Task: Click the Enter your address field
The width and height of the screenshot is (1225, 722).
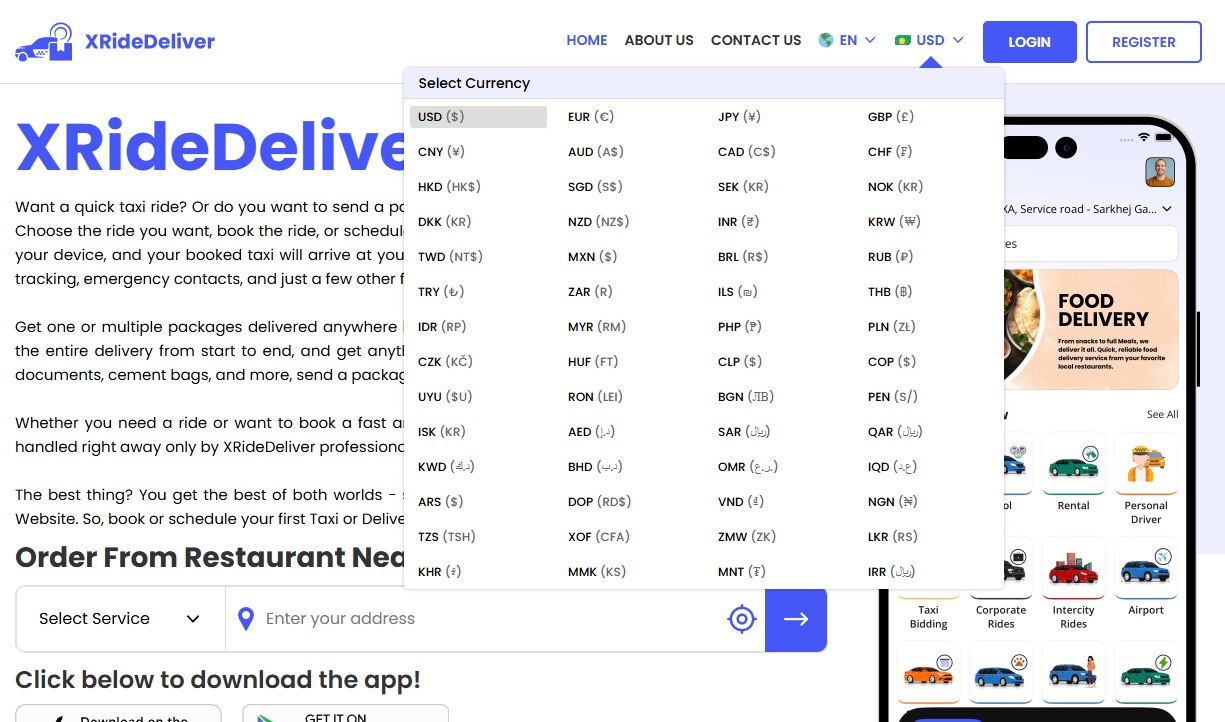Action: 490,619
